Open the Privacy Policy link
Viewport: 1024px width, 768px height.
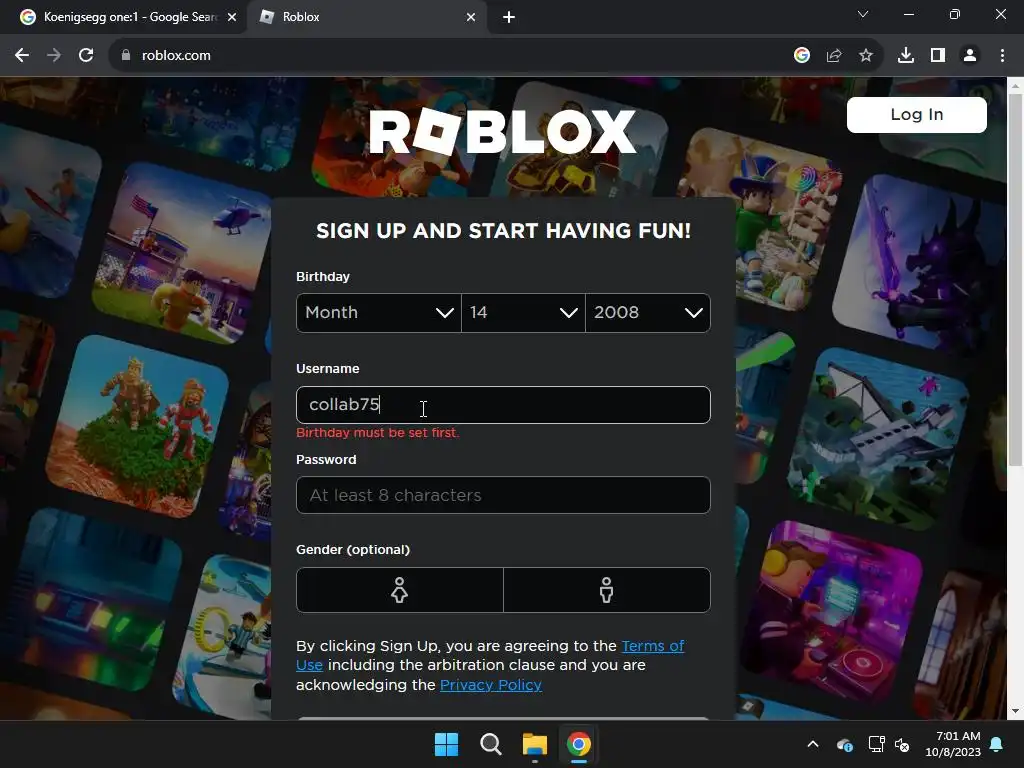tap(490, 685)
